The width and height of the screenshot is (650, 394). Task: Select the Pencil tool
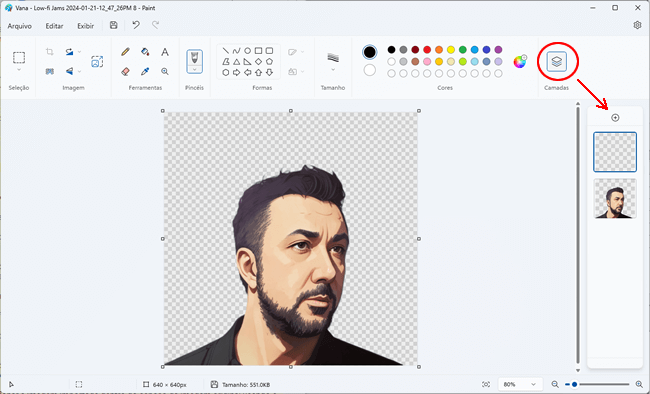125,52
